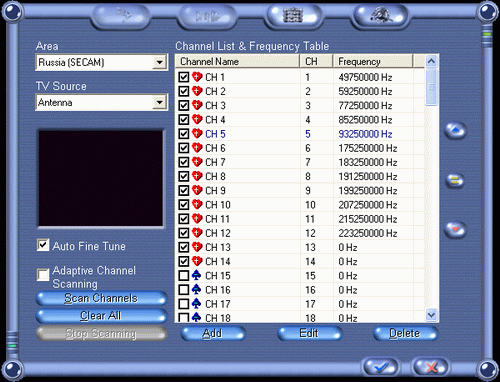Click the Edit channel button
Viewport: 500px width, 382px height.
[309, 333]
